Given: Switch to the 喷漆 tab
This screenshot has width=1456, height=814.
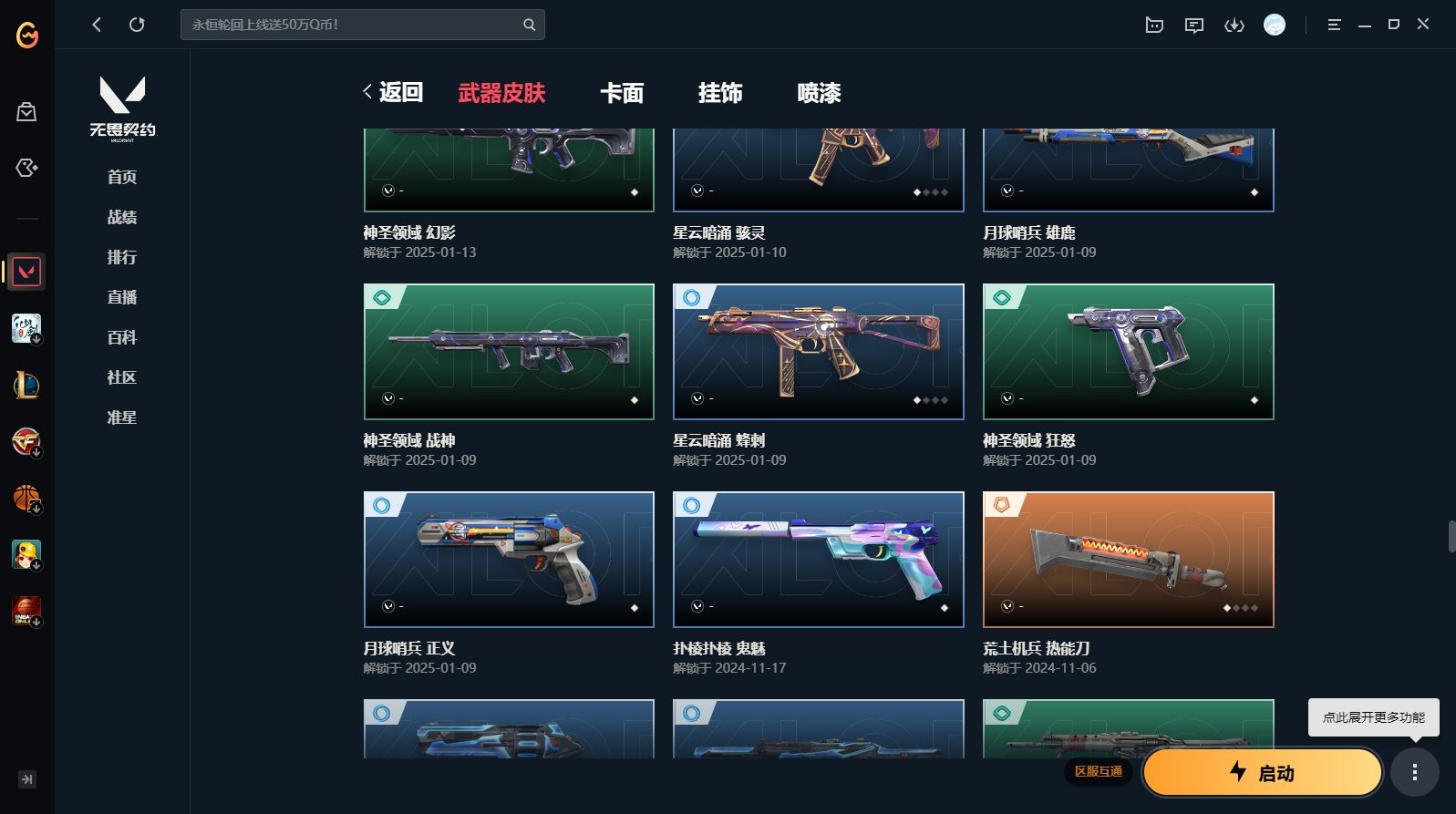Looking at the screenshot, I should click(819, 93).
